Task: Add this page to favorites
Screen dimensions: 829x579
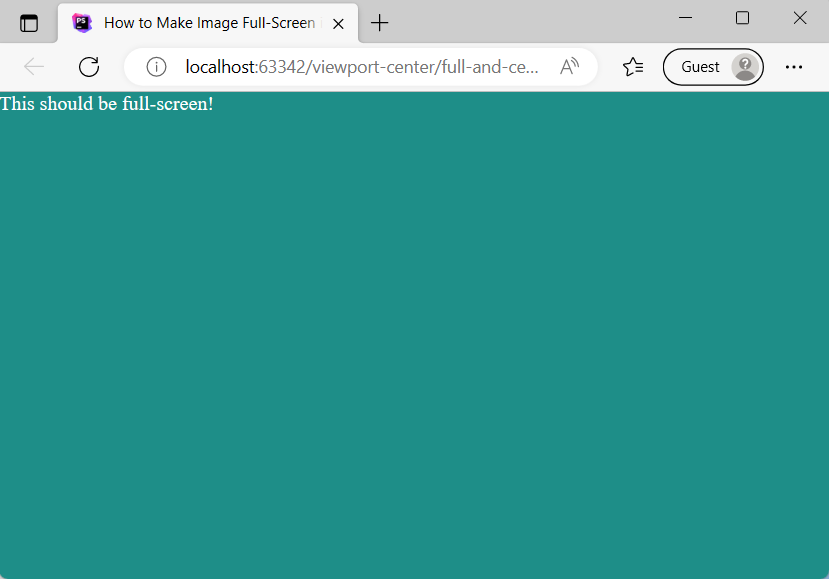Action: pyautogui.click(x=632, y=66)
